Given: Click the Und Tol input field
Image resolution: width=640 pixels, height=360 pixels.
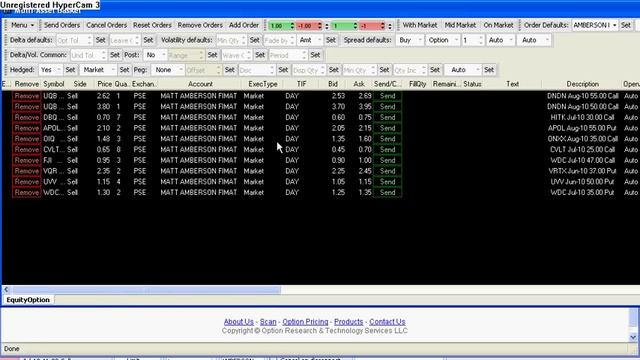Looking at the screenshot, I should tap(88, 55).
